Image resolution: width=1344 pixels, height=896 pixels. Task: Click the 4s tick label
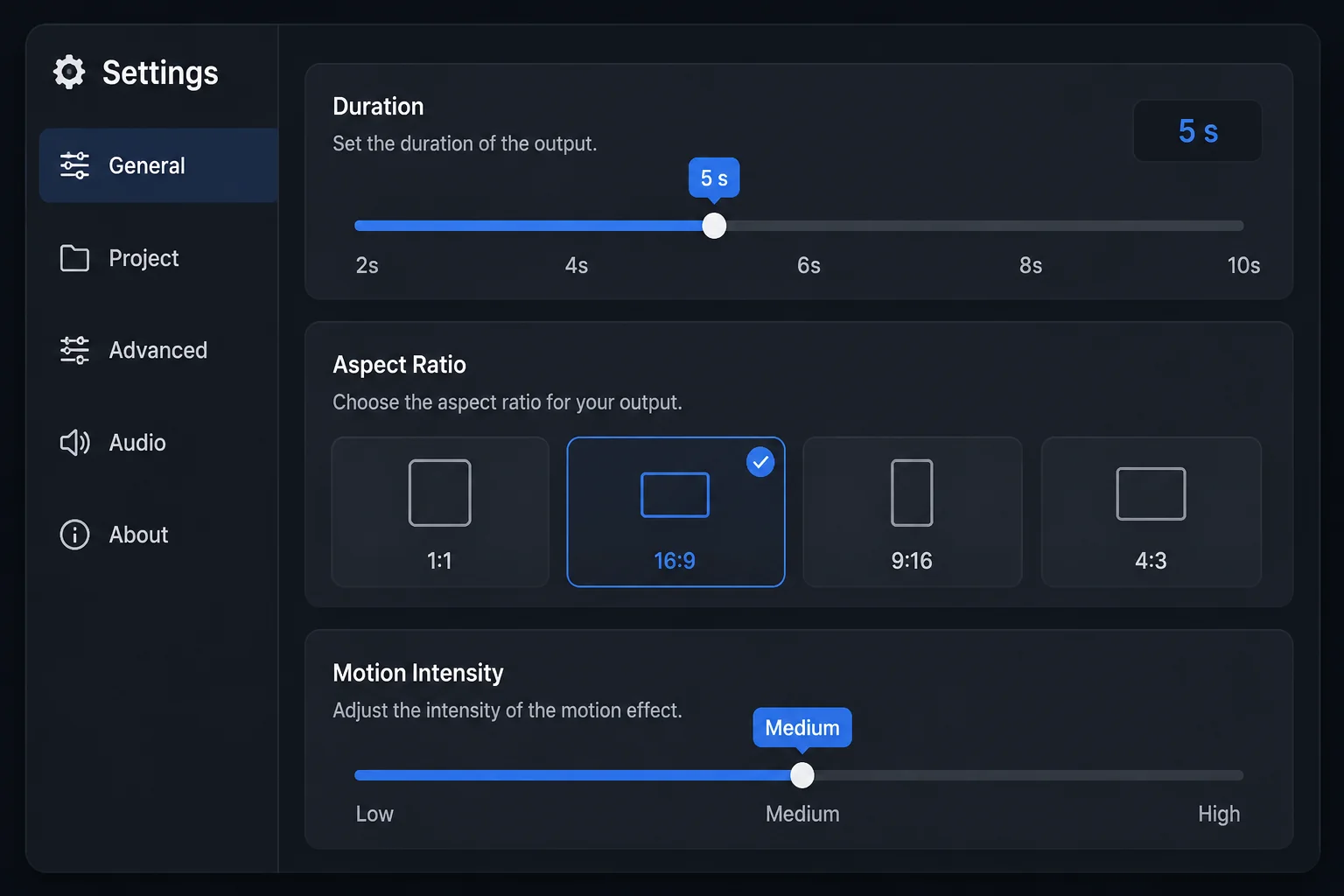[x=577, y=265]
